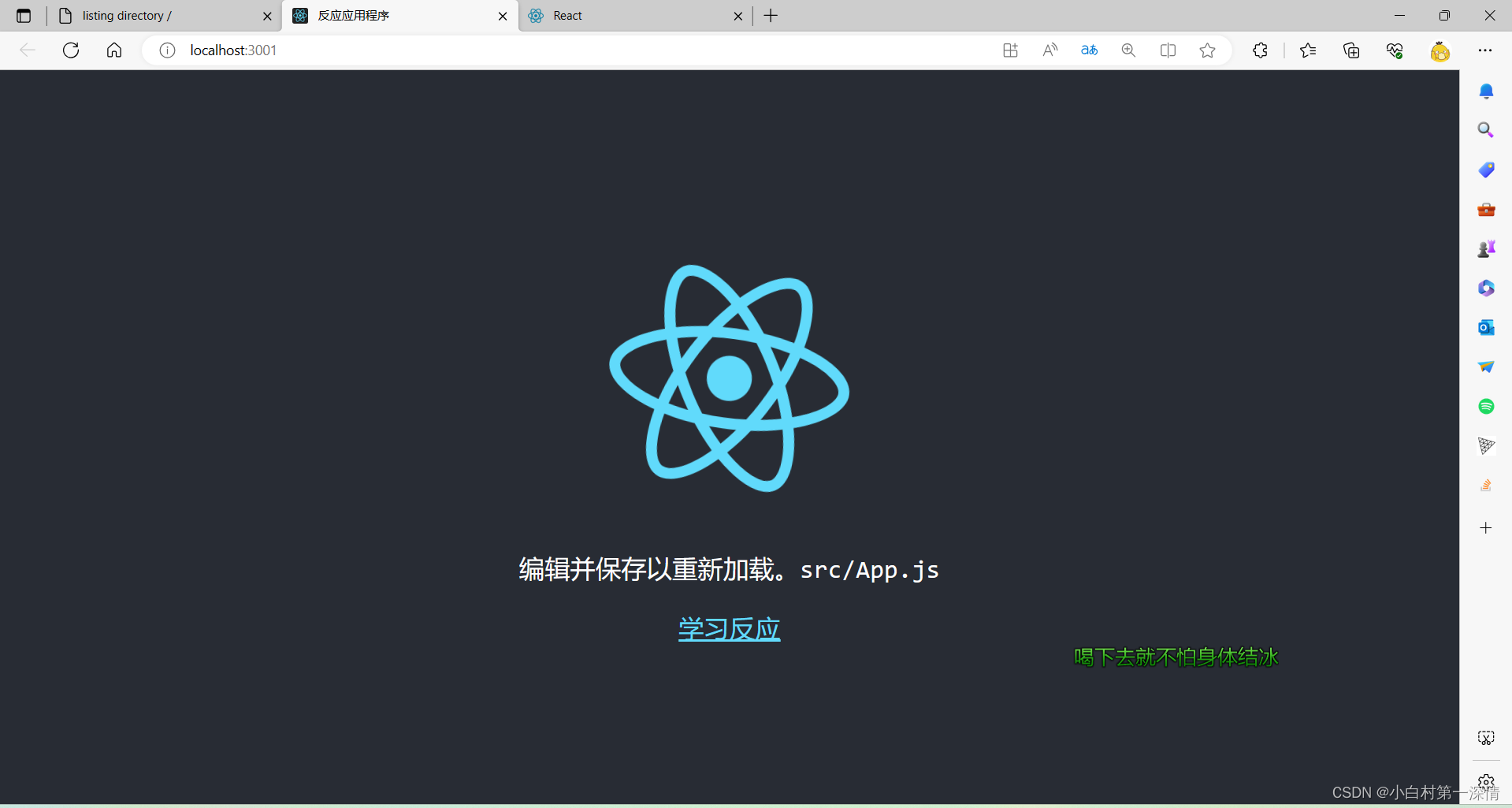Open the zoom magnifier control
This screenshot has height=808, width=1512.
point(1128,50)
